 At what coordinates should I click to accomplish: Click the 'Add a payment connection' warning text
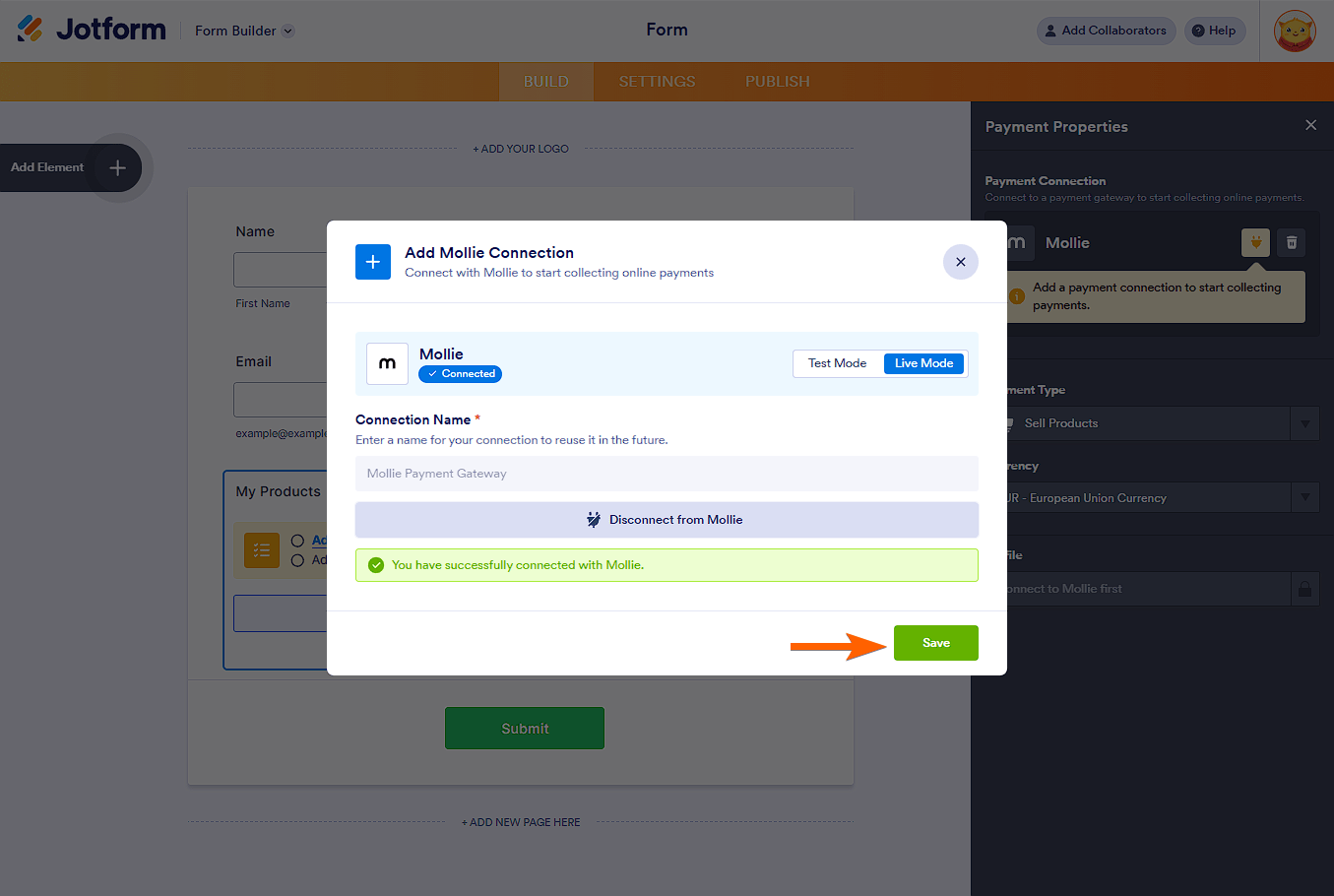(x=1157, y=296)
